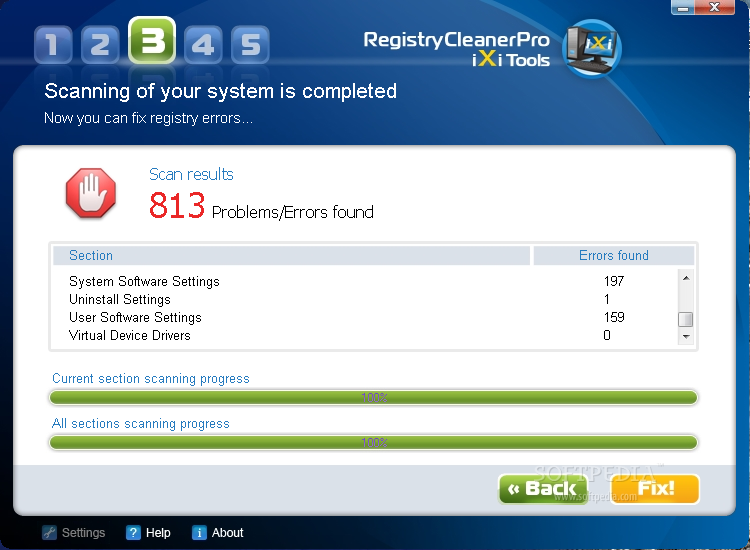Click the green Back button
The width and height of the screenshot is (750, 550).
pos(543,489)
